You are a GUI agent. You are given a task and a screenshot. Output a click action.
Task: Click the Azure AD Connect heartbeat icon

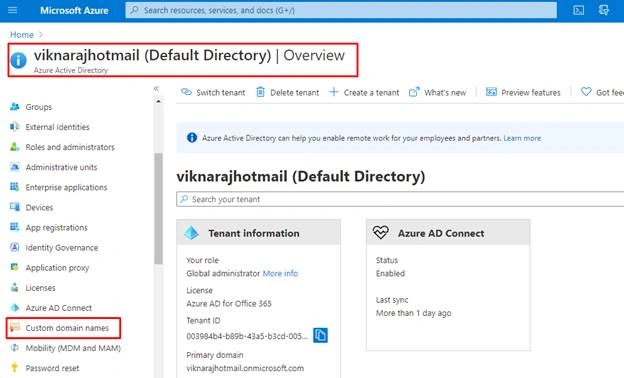pyautogui.click(x=380, y=232)
